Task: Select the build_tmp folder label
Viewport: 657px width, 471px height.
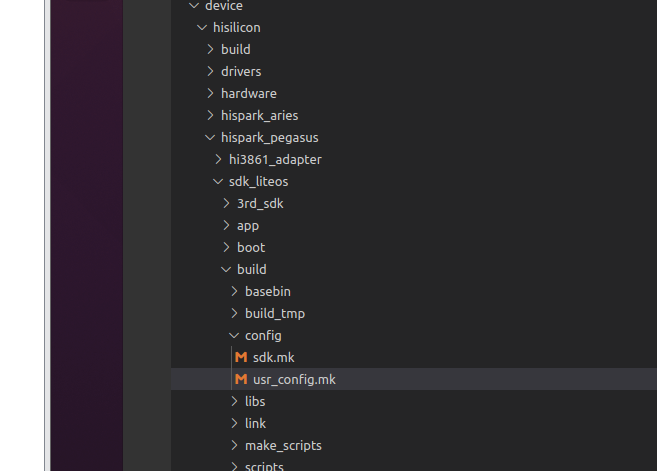Action: [x=275, y=314]
